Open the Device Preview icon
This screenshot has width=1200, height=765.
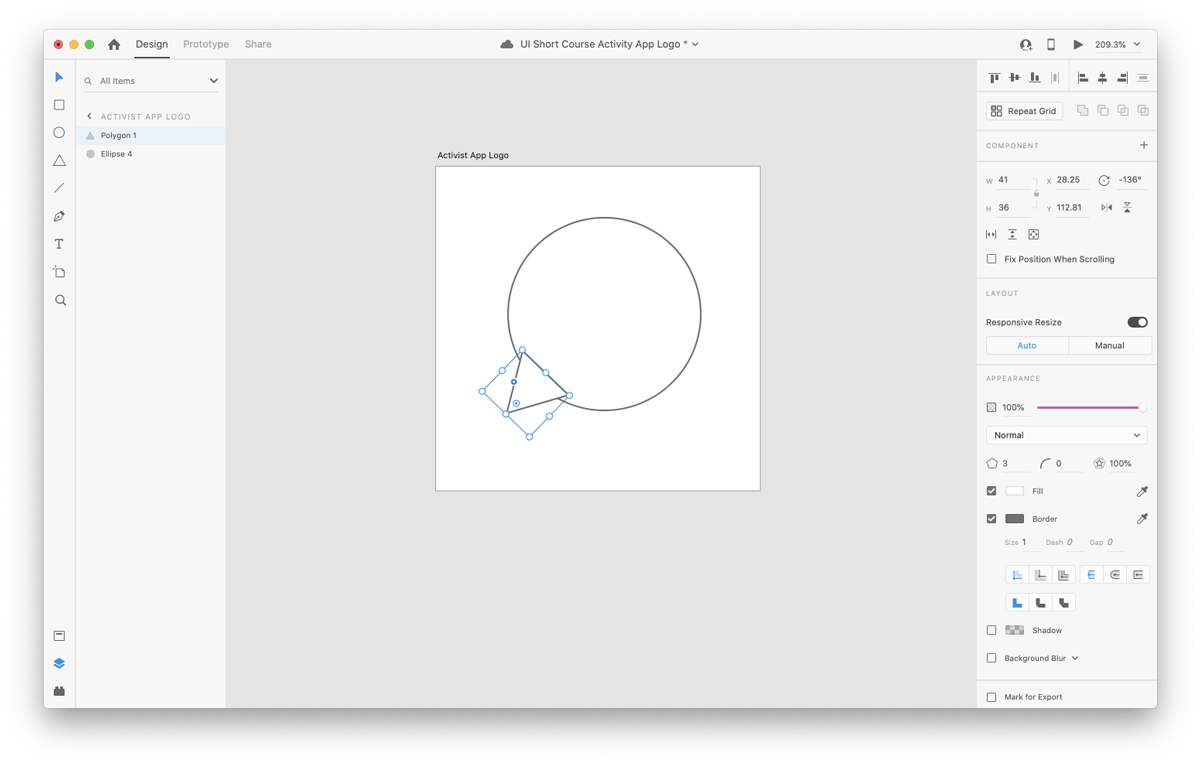coord(1051,44)
